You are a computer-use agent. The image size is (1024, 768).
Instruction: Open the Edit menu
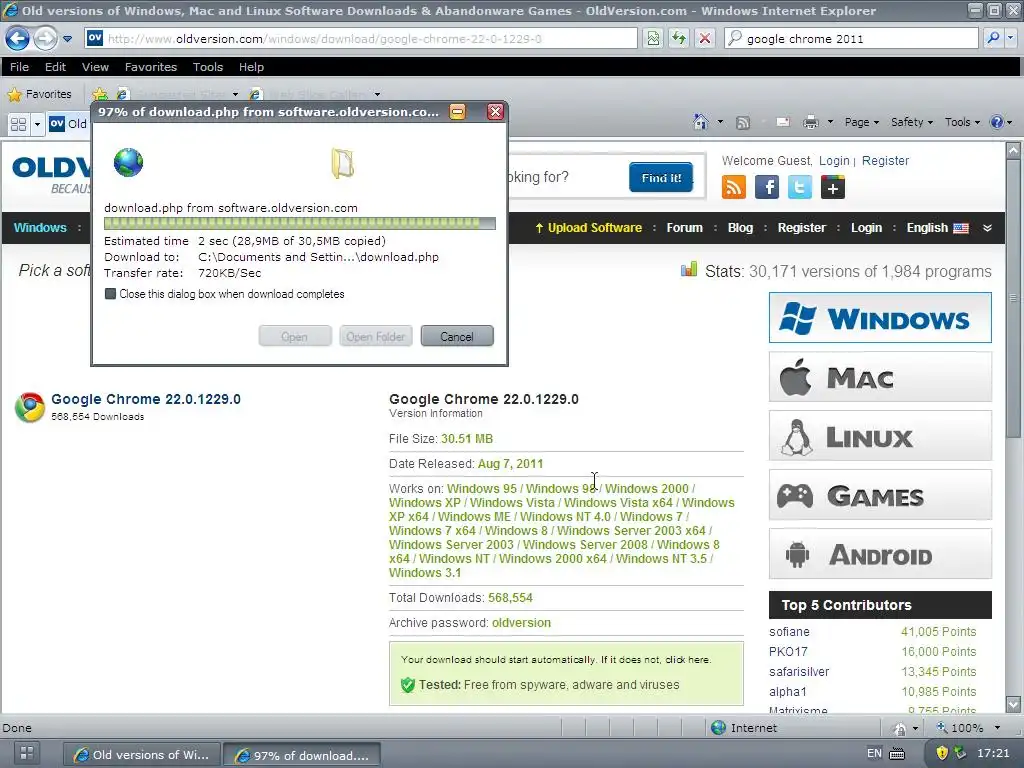click(x=56, y=67)
